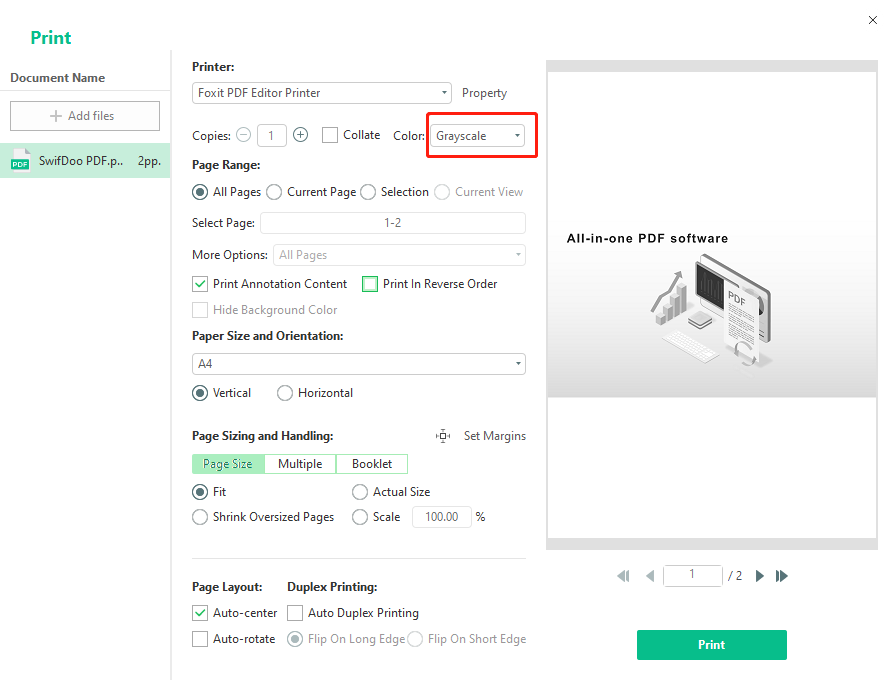Jump to the last page in preview
Image resolution: width=892 pixels, height=680 pixels.
coord(781,576)
